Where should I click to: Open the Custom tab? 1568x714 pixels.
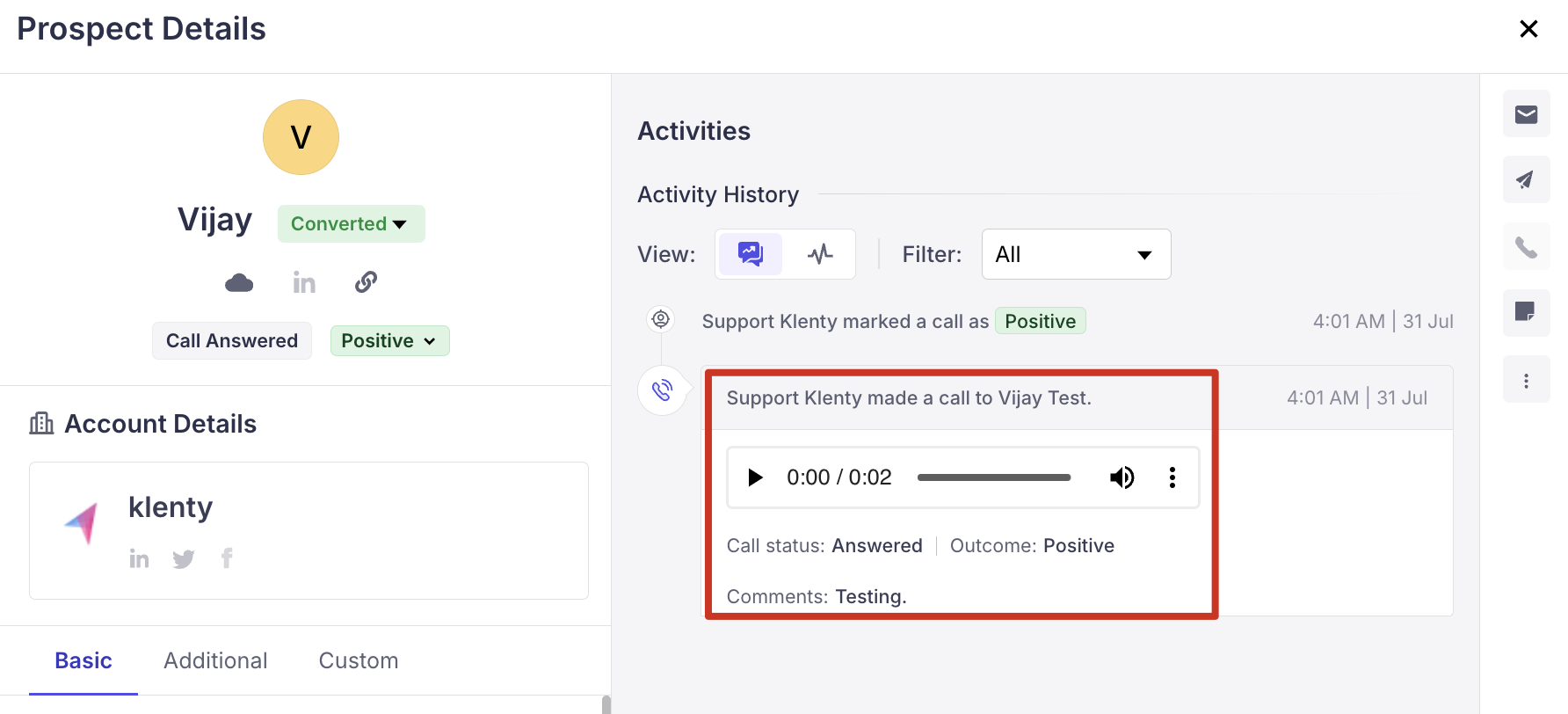[358, 660]
